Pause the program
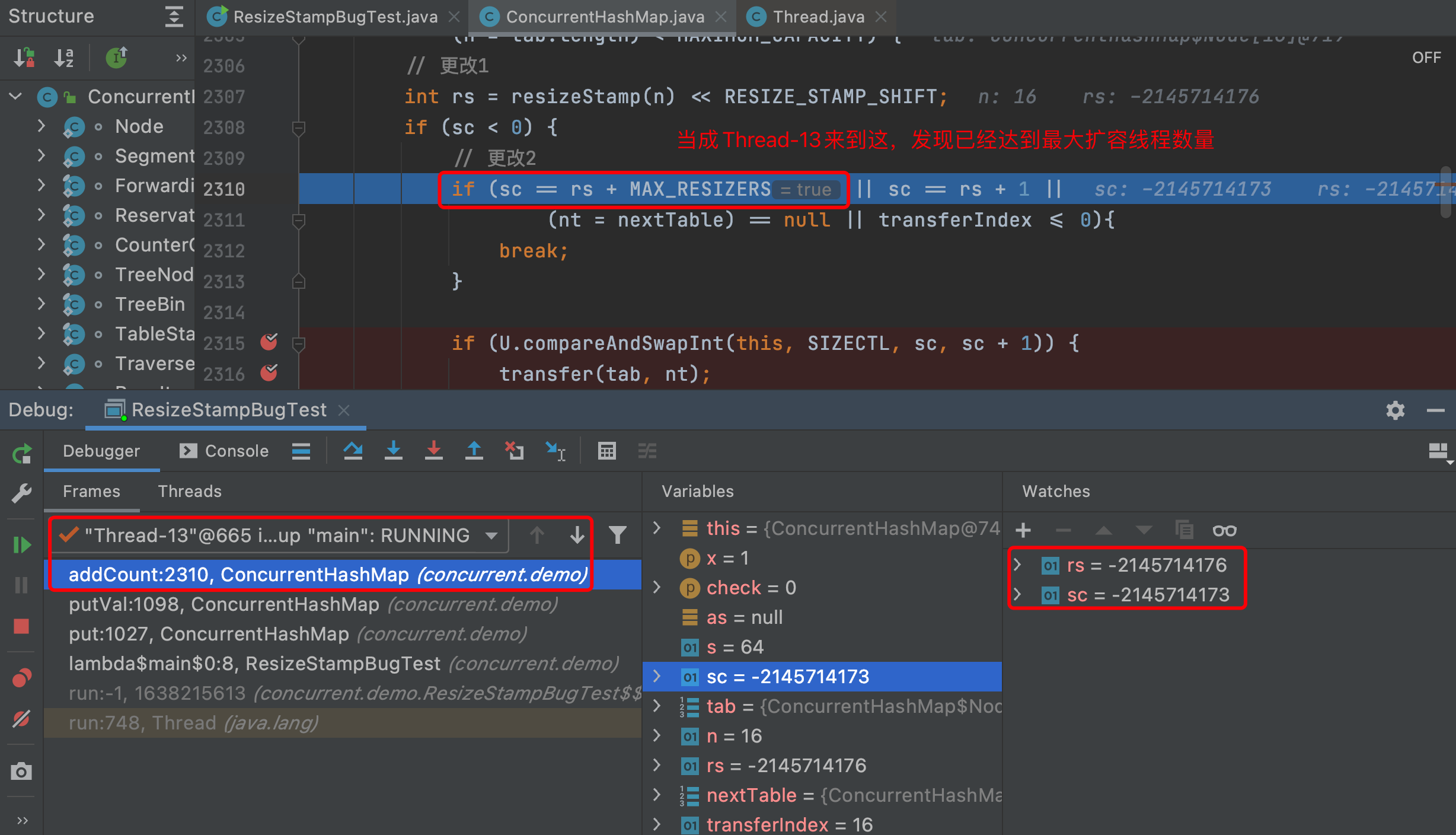Screen dimensions: 1456x835 click(x=22, y=585)
